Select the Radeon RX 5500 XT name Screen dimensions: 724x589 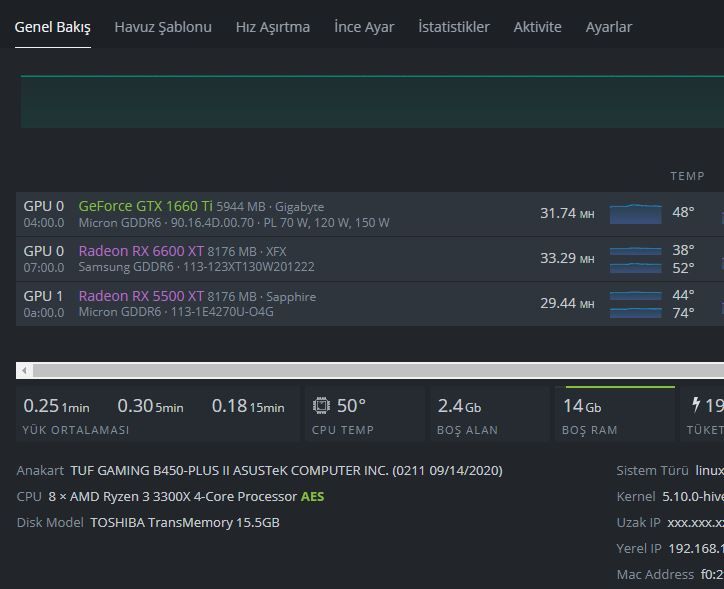point(141,295)
